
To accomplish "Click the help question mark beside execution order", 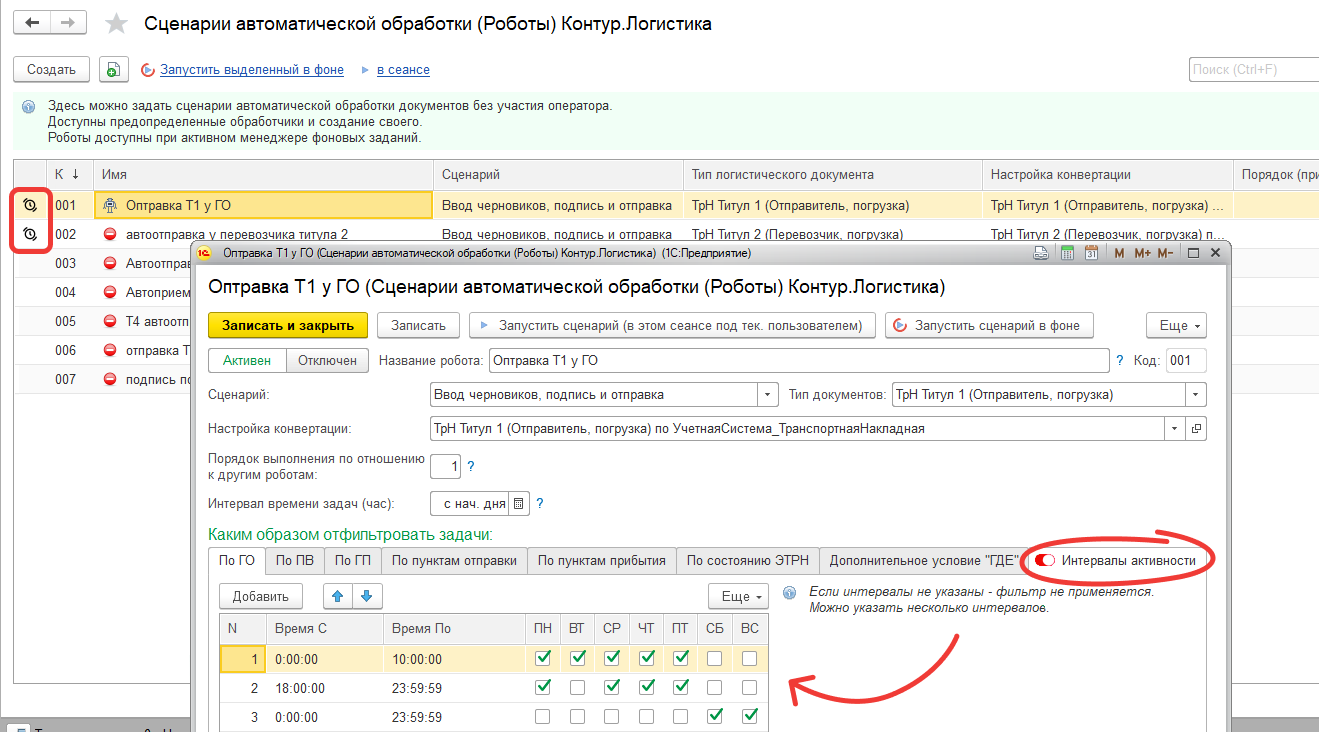I will tap(471, 466).
